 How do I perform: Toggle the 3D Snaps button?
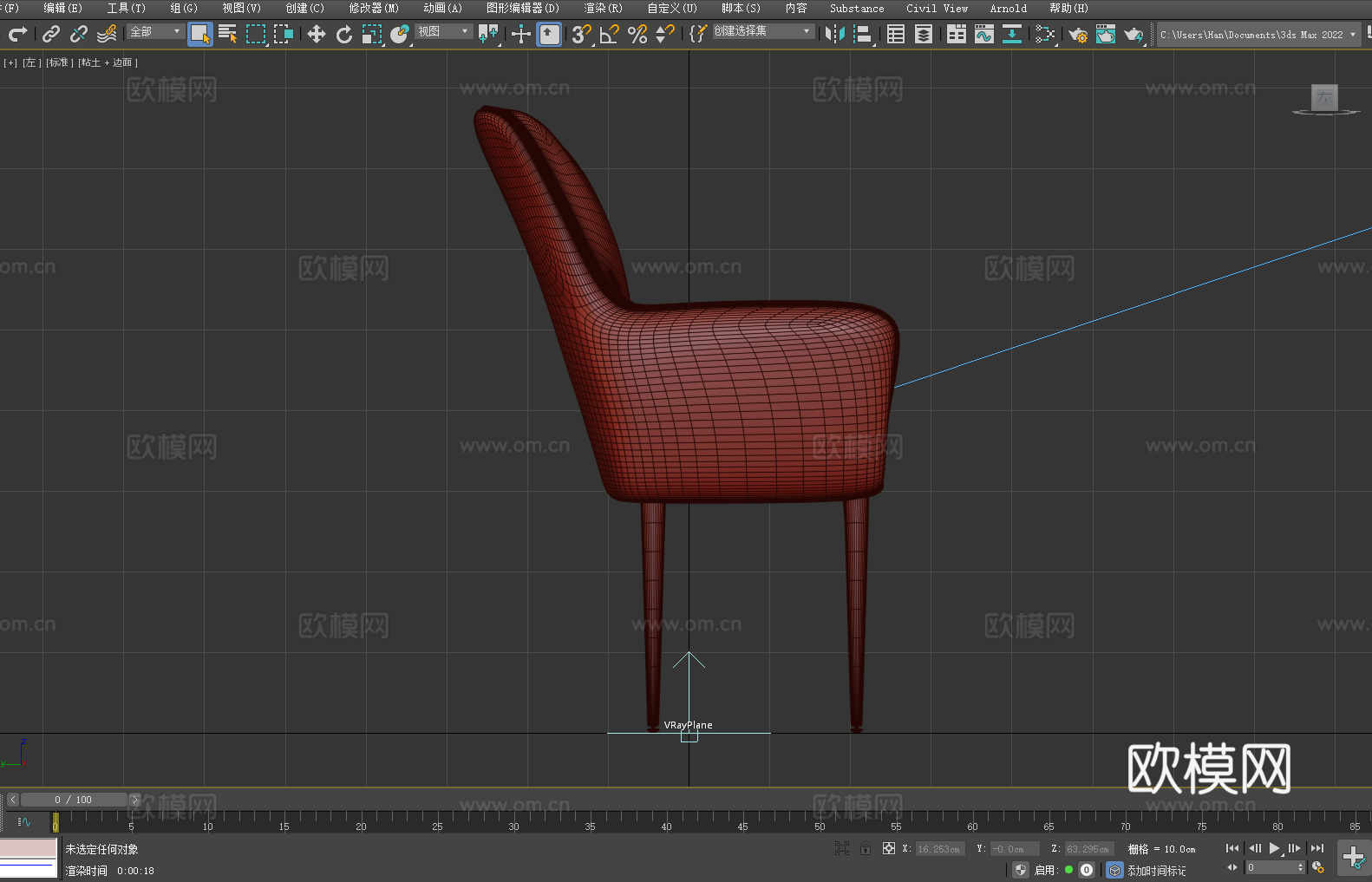point(581,34)
